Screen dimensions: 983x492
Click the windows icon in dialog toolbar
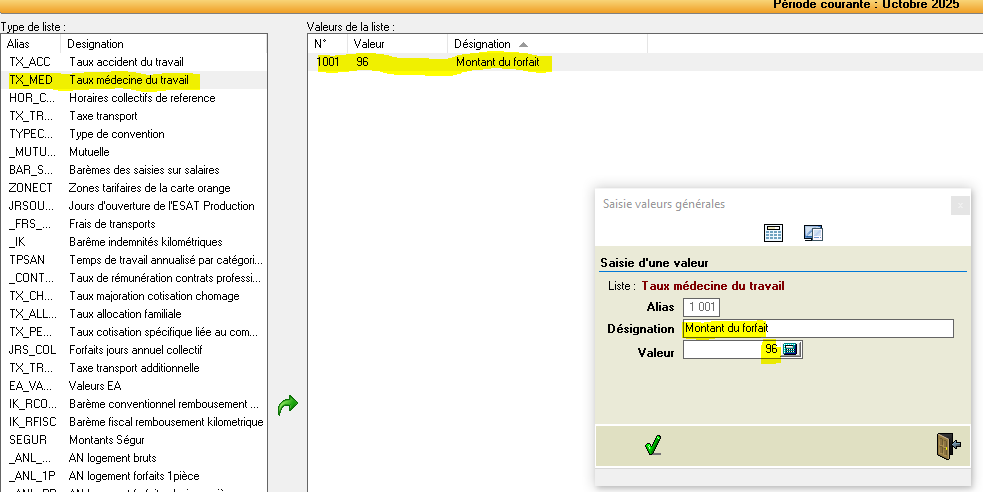pyautogui.click(x=813, y=233)
